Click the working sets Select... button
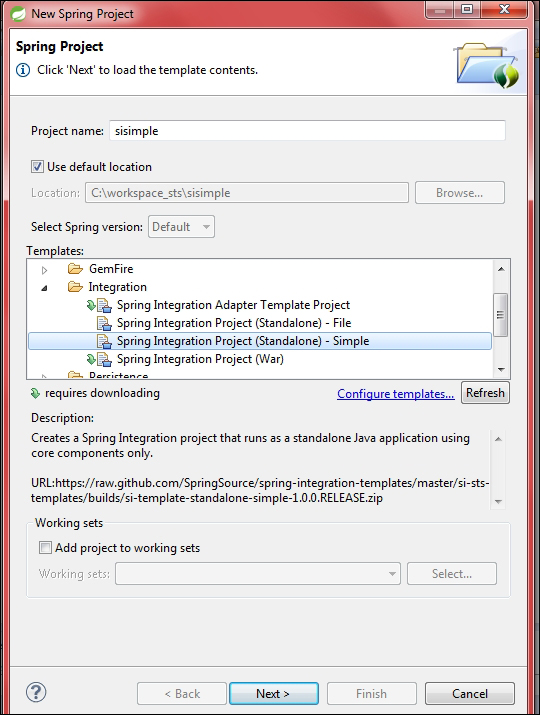 coord(452,574)
